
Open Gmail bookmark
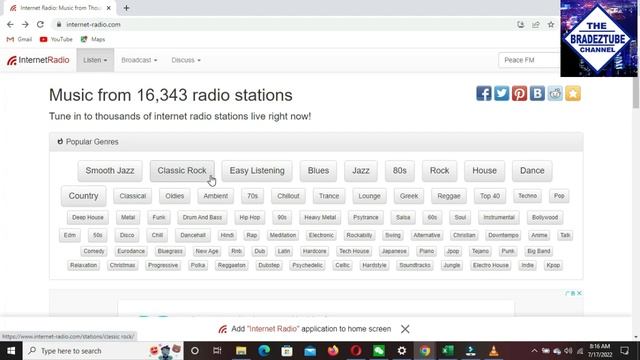[19, 39]
